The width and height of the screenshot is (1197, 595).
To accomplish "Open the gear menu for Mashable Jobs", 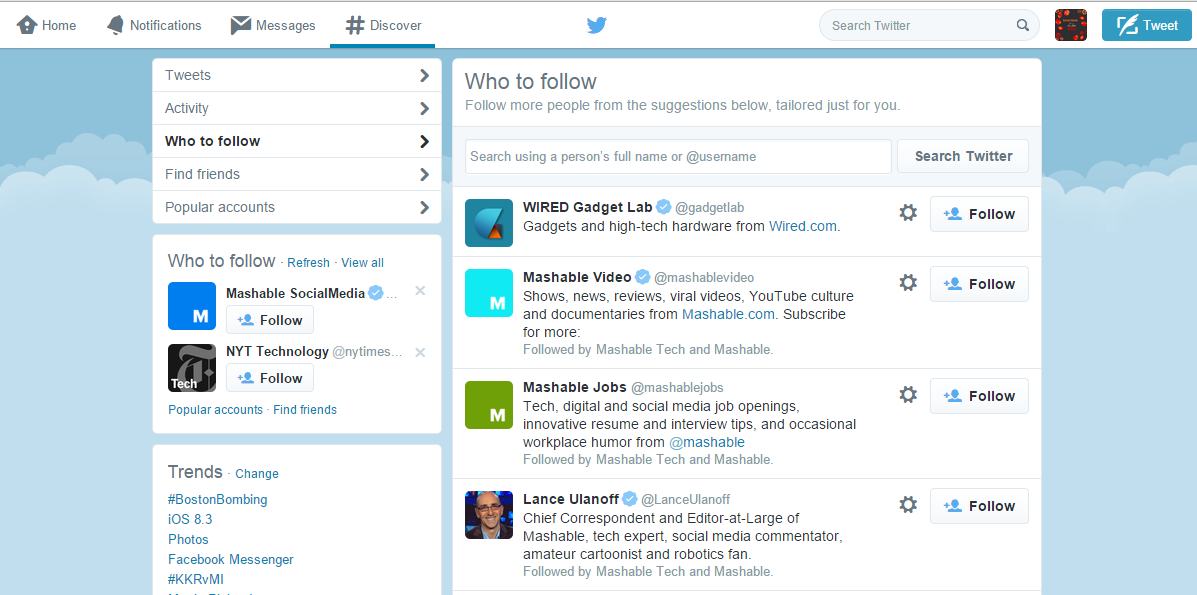I will pos(907,394).
